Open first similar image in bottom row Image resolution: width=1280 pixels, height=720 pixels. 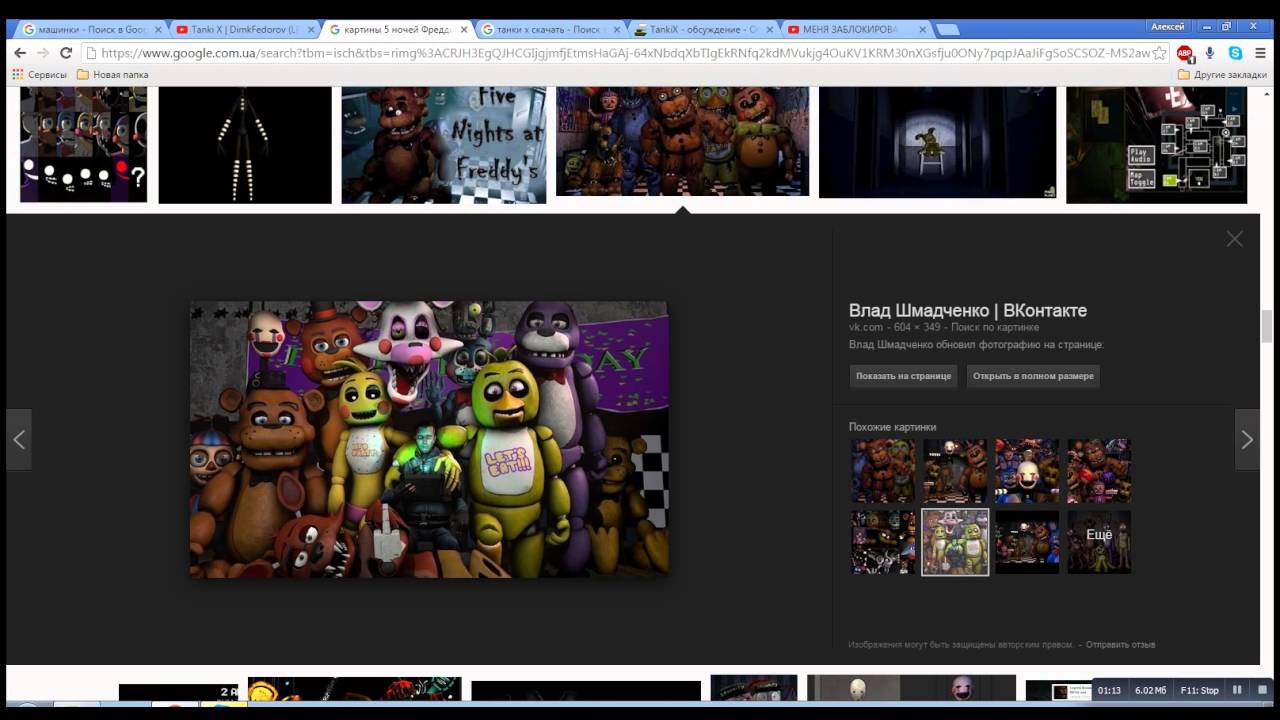[883, 542]
